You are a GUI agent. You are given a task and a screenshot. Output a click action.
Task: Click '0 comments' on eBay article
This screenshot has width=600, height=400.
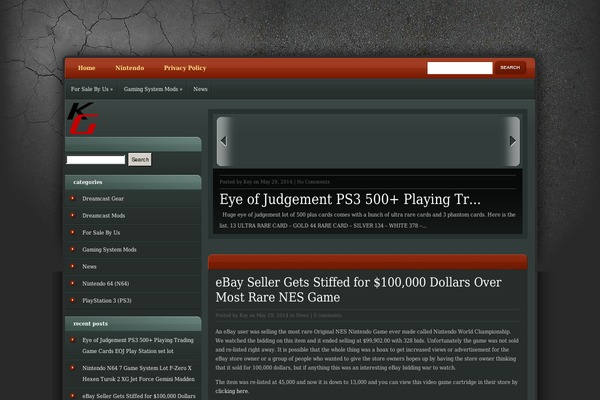tap(328, 315)
